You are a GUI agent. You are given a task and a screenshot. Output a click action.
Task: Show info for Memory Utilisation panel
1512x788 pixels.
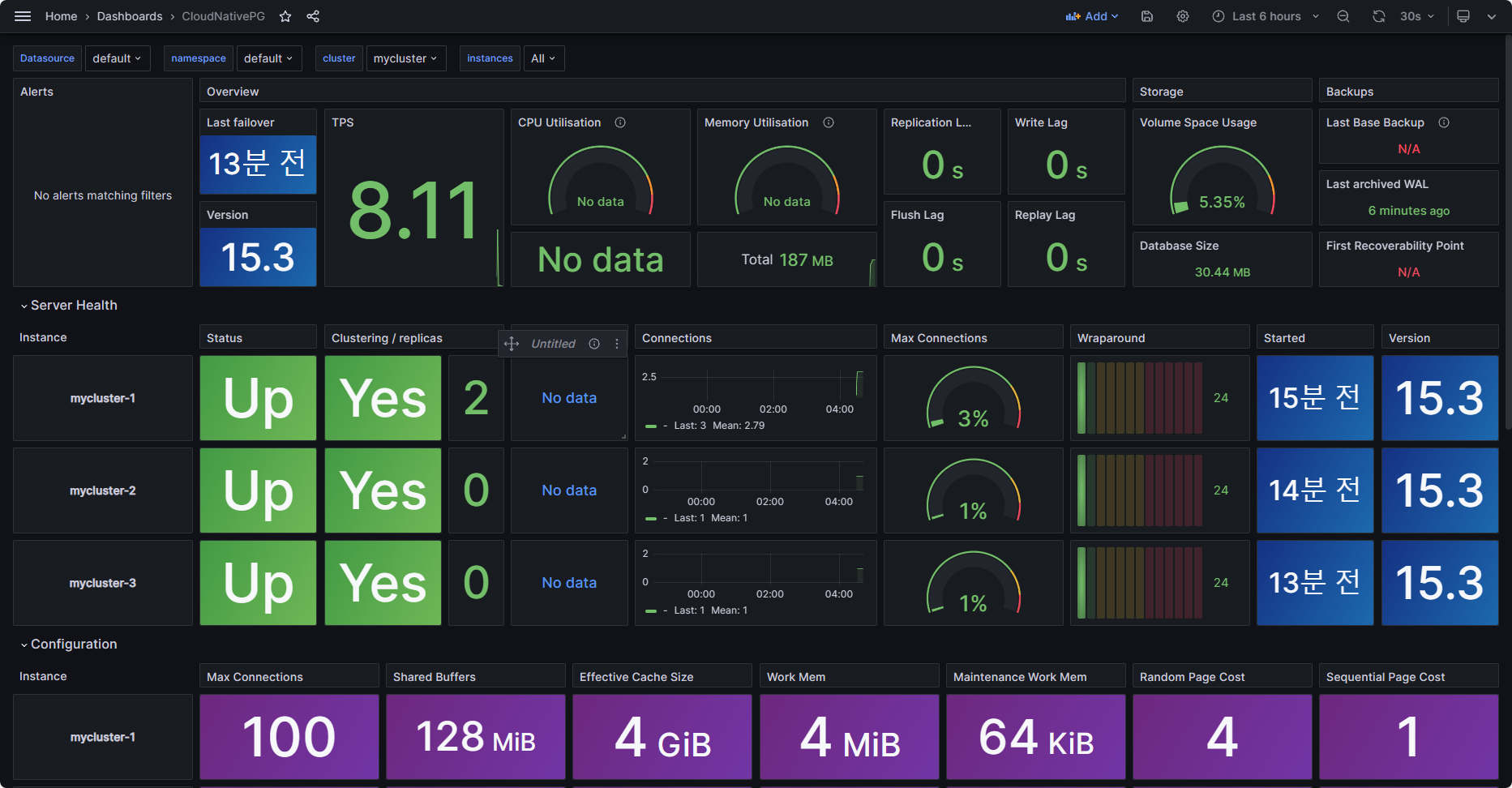point(829,122)
